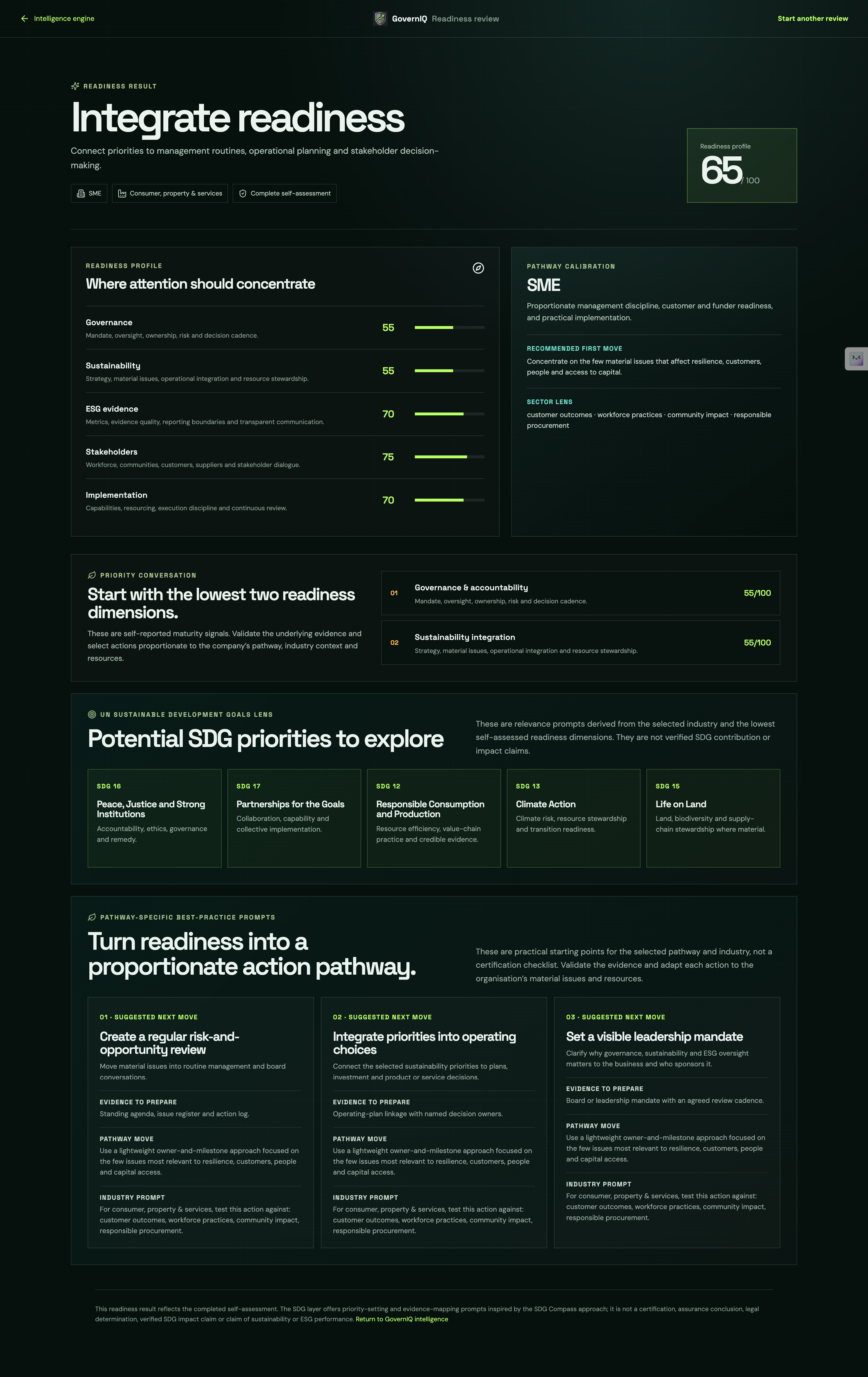
Task: Click the target icon beside UN Sustainable Development Goals
Action: click(91, 714)
